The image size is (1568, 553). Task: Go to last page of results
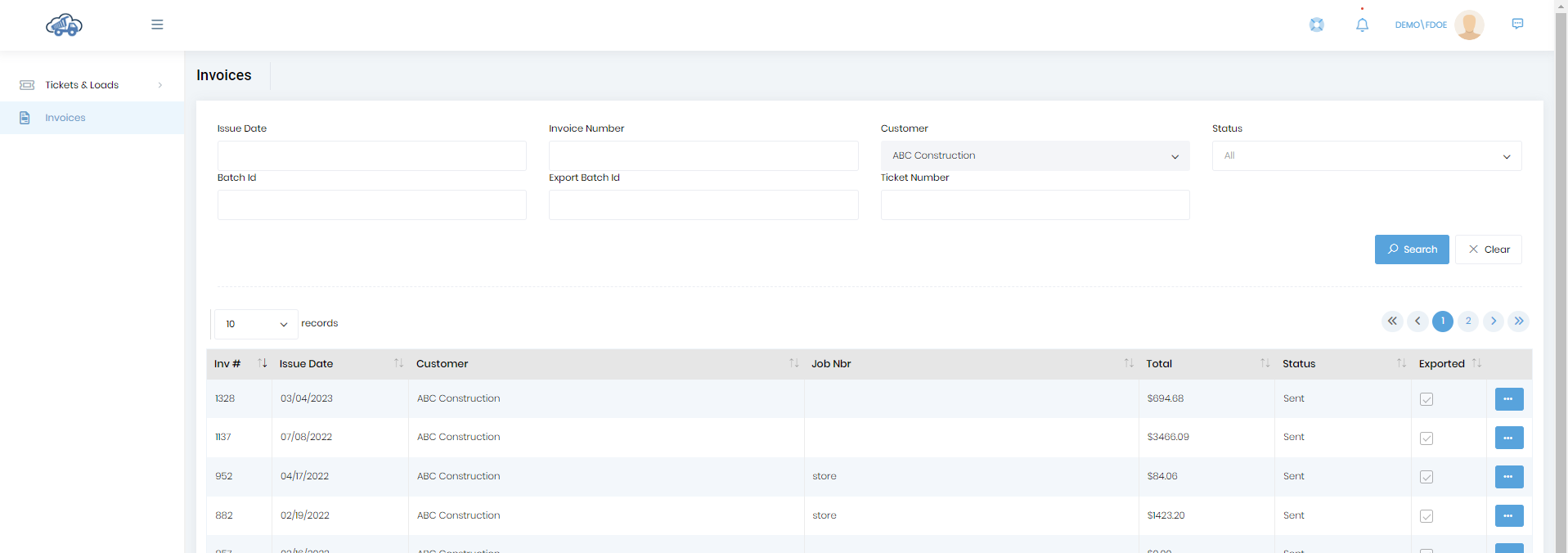click(1519, 321)
